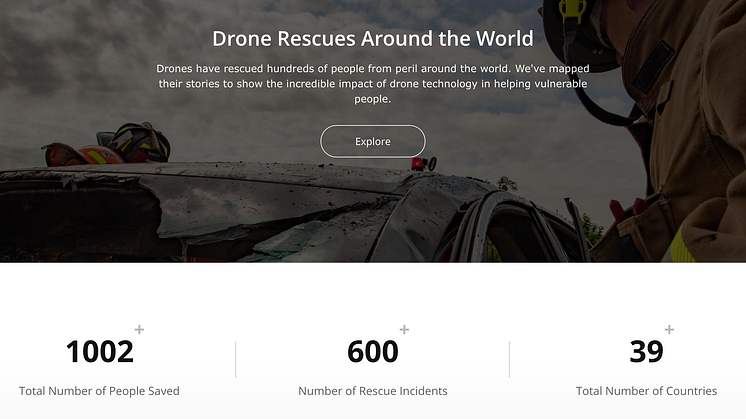Click the 600 rescue incidents number
Image resolution: width=746 pixels, height=419 pixels.
[x=373, y=352]
